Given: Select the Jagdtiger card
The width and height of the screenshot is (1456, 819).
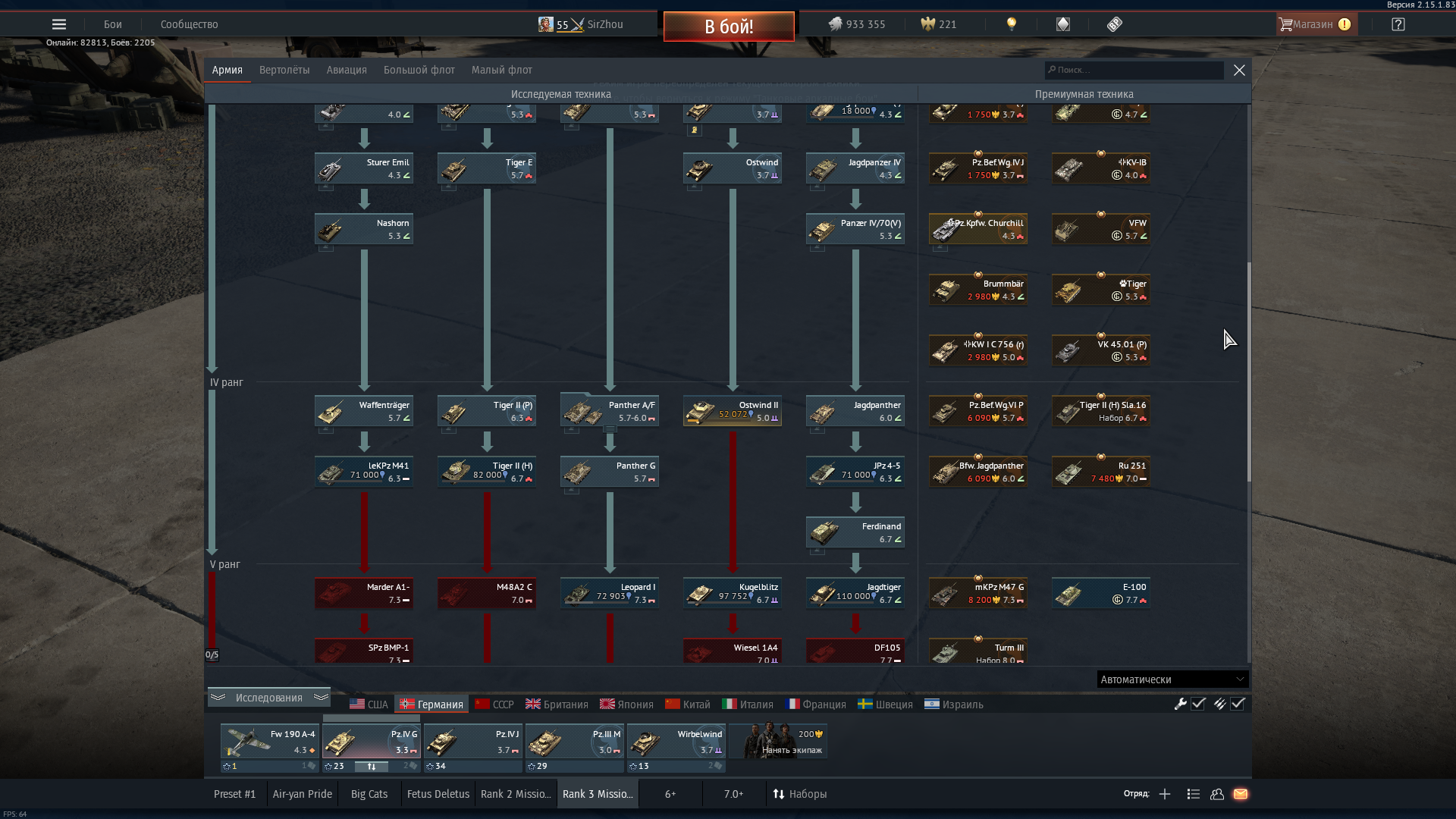Looking at the screenshot, I should (x=855, y=593).
